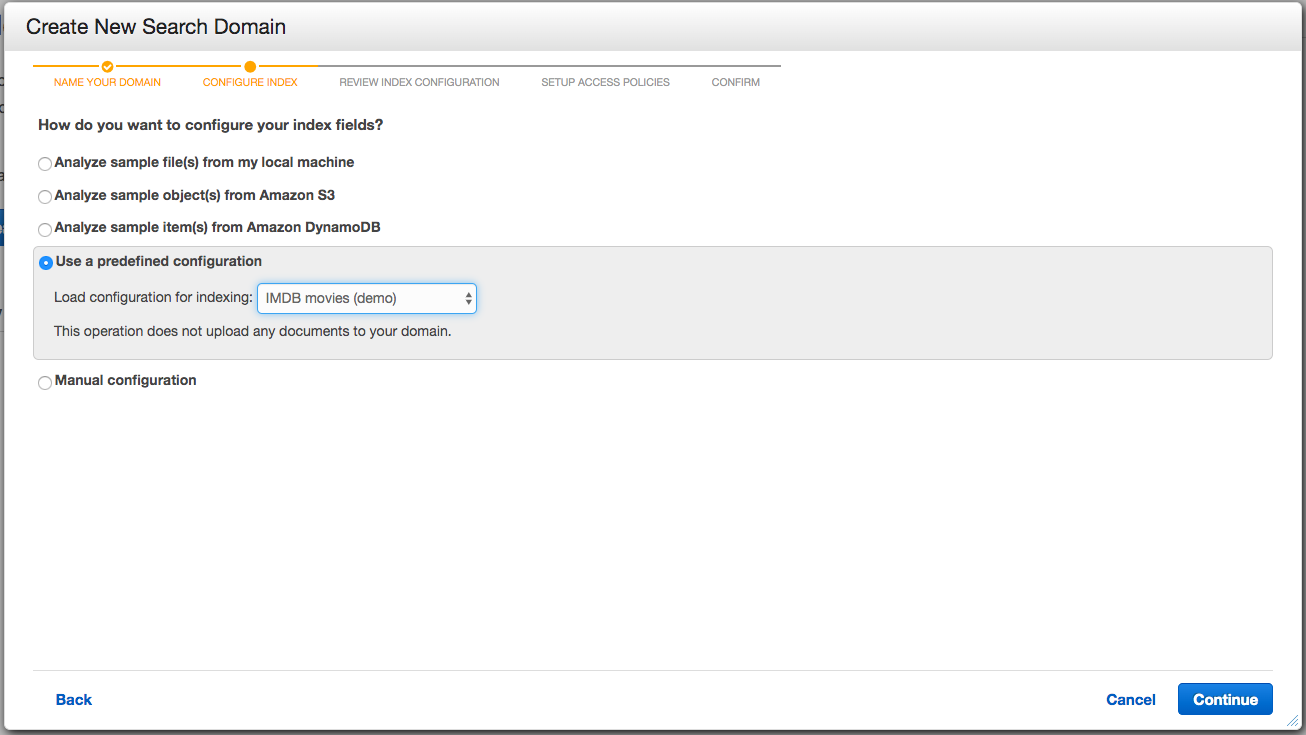Screen dimensions: 1306x735
Task: Go to the Name Your Domain step
Action: pyautogui.click(x=107, y=82)
